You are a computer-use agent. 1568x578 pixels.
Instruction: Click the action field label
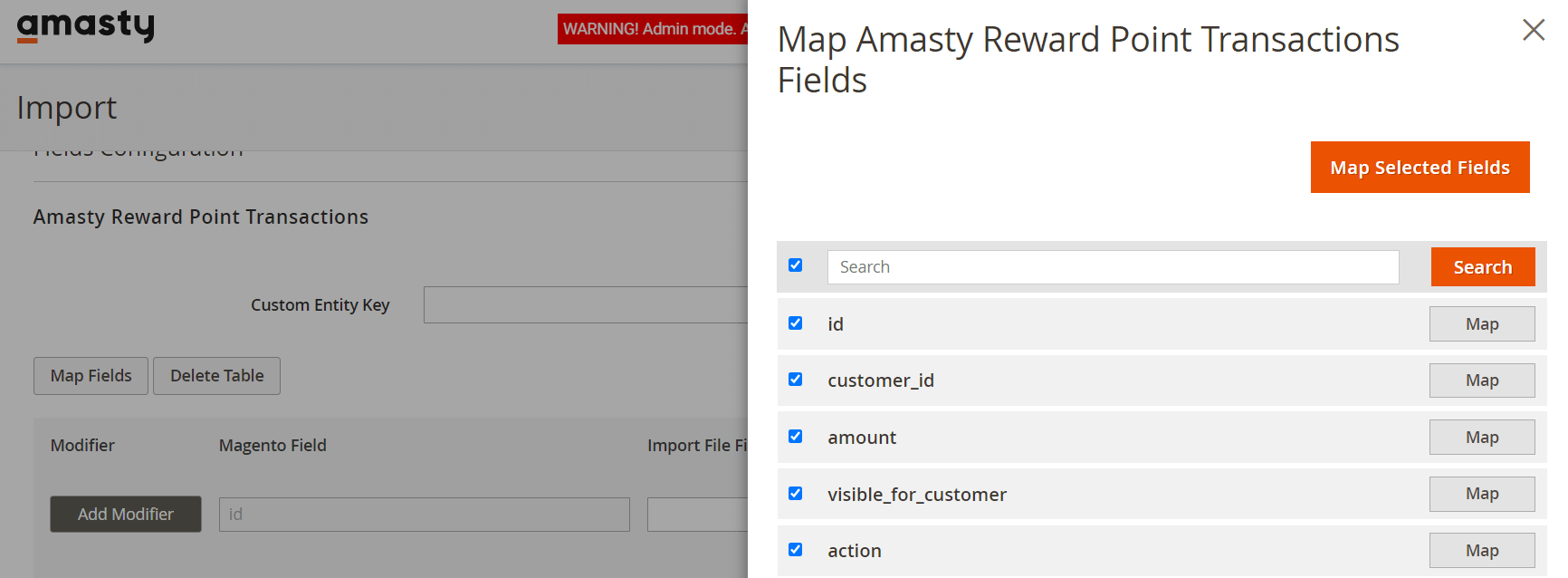click(x=855, y=551)
